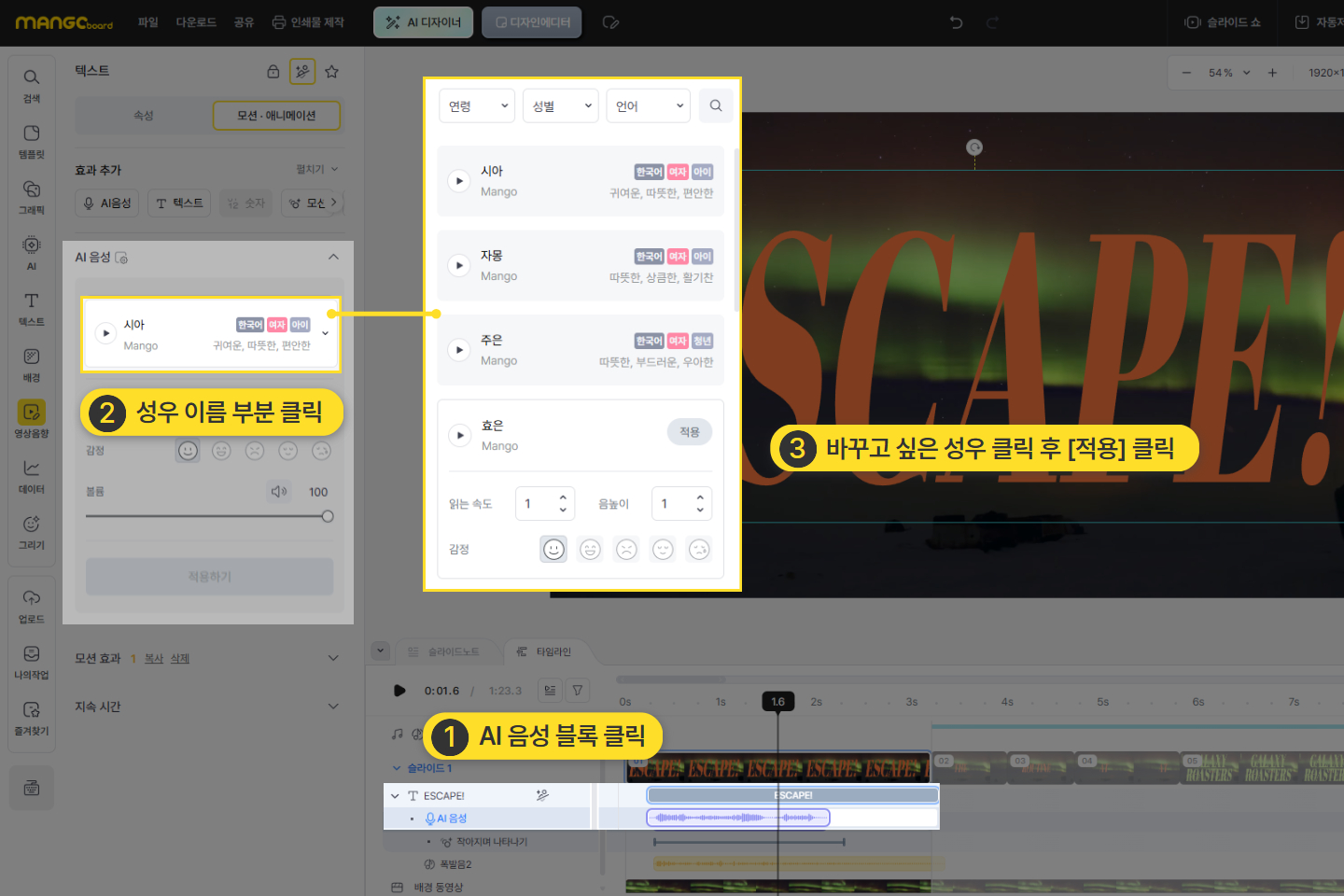Click the lock icon in 텍스트 panel header
This screenshot has height=896, width=1344.
point(273,71)
